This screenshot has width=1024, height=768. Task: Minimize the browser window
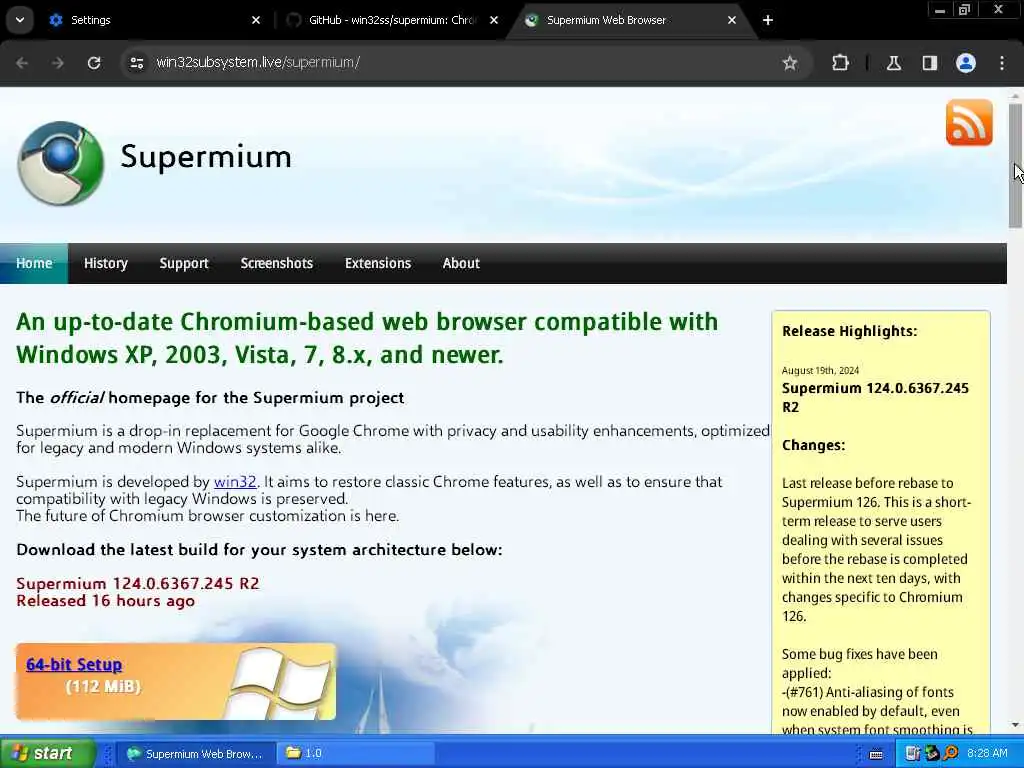[x=940, y=10]
